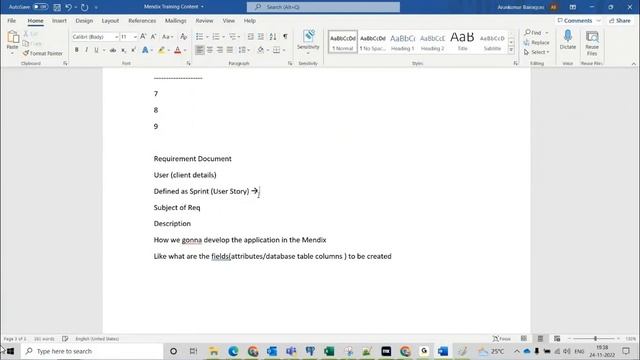The image size is (640, 360).
Task: Save the document
Action: (57, 7)
